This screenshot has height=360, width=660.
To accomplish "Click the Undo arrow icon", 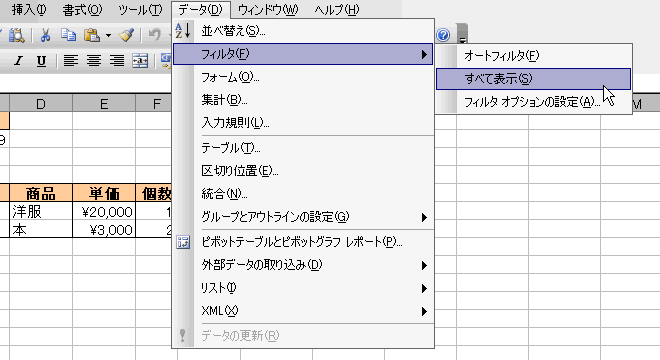I will tap(154, 35).
